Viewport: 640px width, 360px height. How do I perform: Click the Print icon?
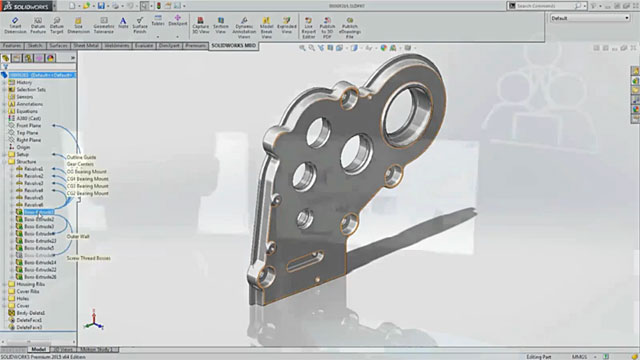pos(116,6)
